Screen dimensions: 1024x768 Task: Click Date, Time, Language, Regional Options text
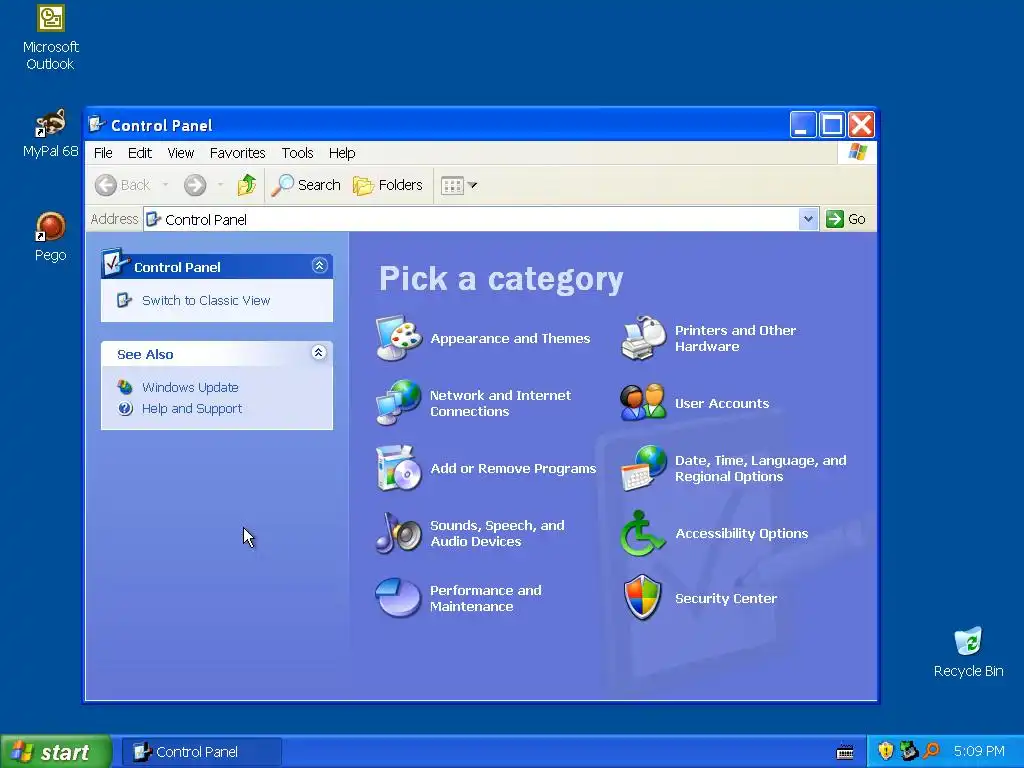760,468
